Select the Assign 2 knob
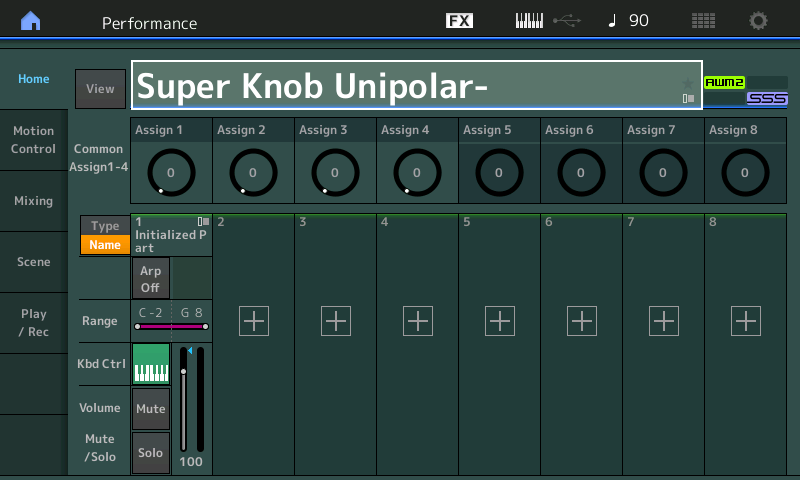 [x=253, y=172]
